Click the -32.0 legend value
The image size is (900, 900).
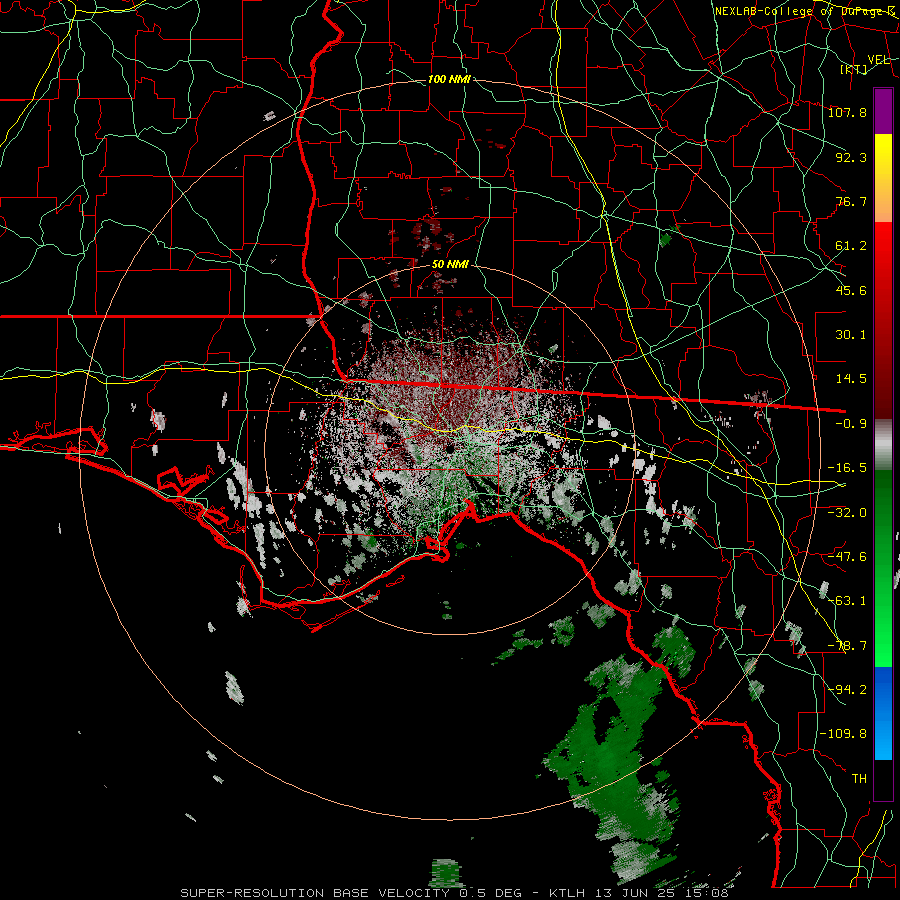pyautogui.click(x=847, y=513)
